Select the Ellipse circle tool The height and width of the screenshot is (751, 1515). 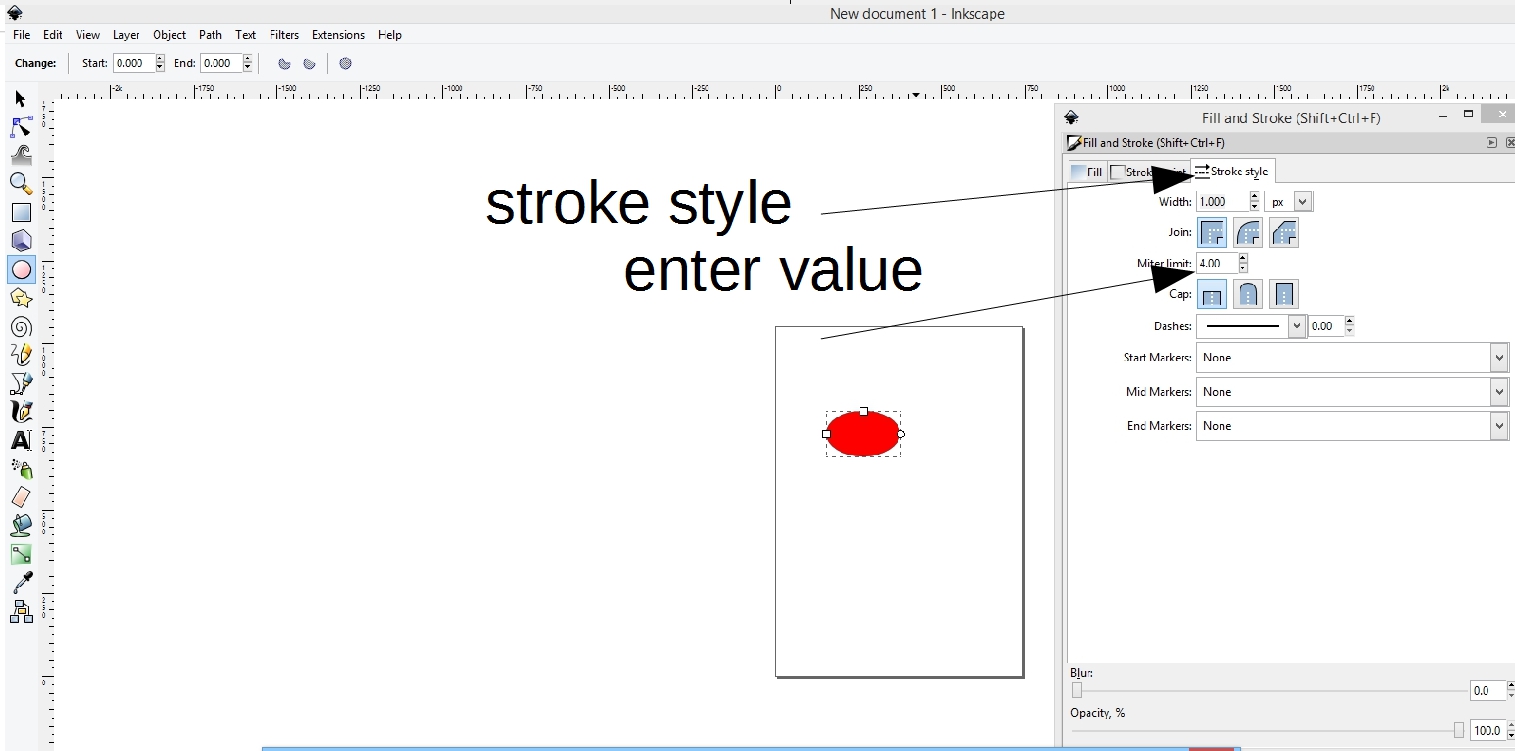click(20, 269)
